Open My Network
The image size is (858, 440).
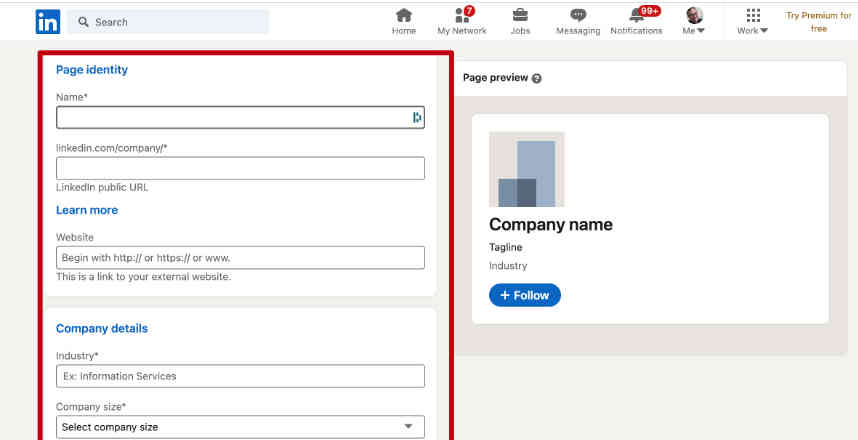click(x=462, y=22)
